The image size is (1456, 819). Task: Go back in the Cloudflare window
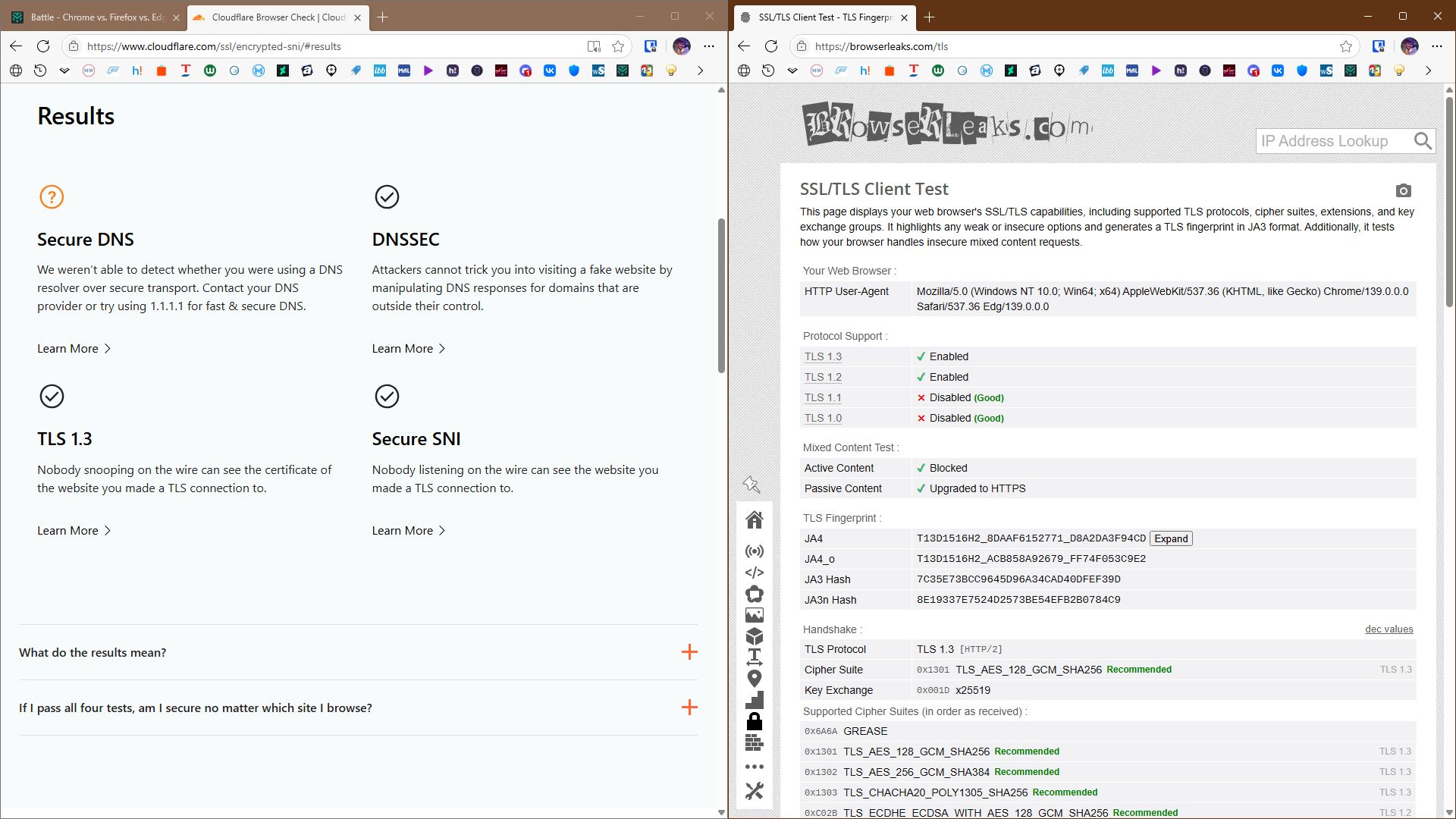(16, 46)
